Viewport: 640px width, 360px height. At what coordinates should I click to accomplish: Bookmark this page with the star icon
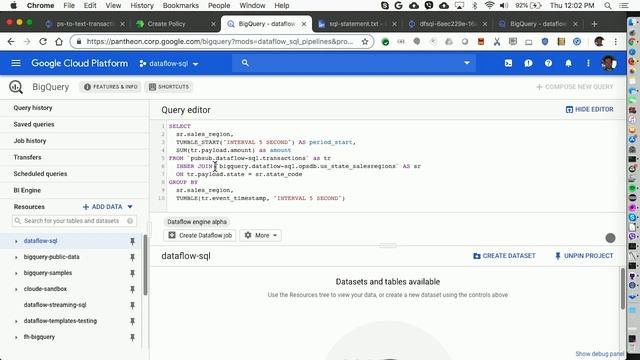(x=365, y=42)
